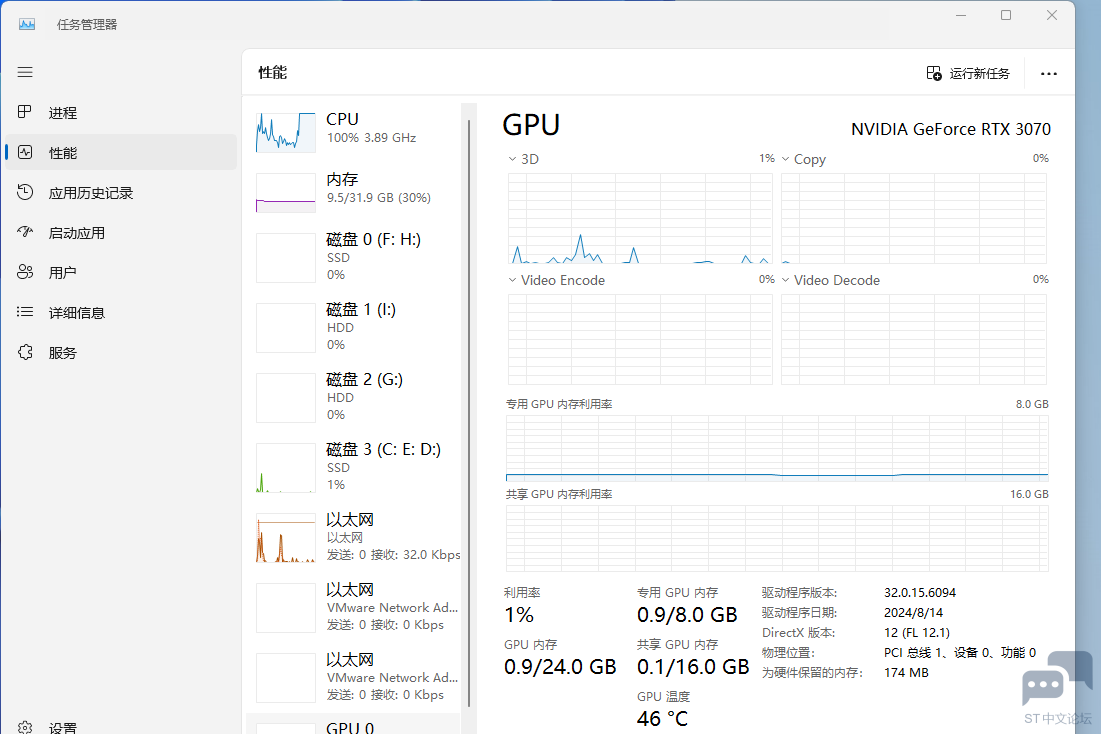Select the CPU performance thumbnail graph
Screen dimensions: 1101x734
click(286, 132)
